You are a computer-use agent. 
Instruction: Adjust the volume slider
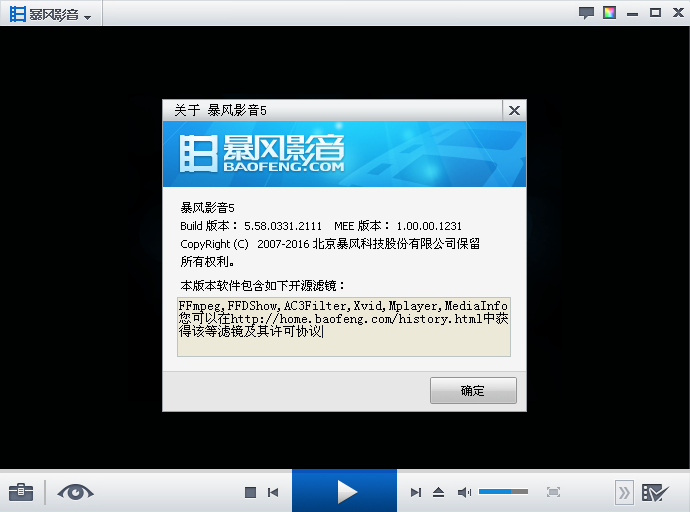pyautogui.click(x=503, y=491)
